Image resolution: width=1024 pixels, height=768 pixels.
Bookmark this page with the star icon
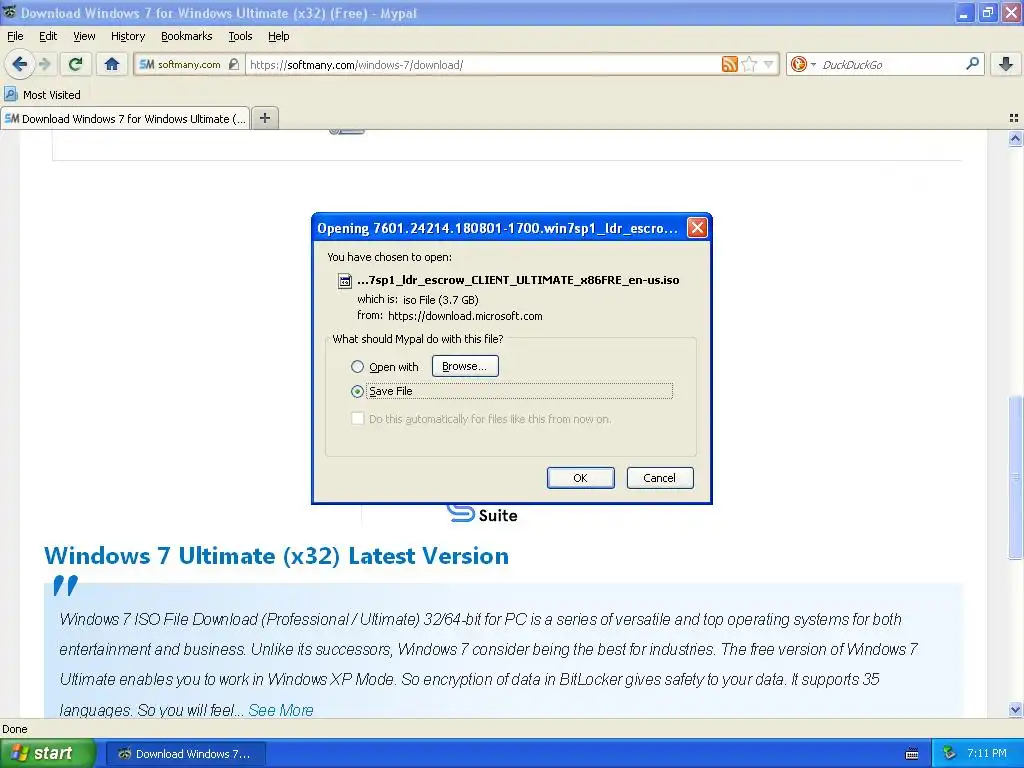pos(749,64)
